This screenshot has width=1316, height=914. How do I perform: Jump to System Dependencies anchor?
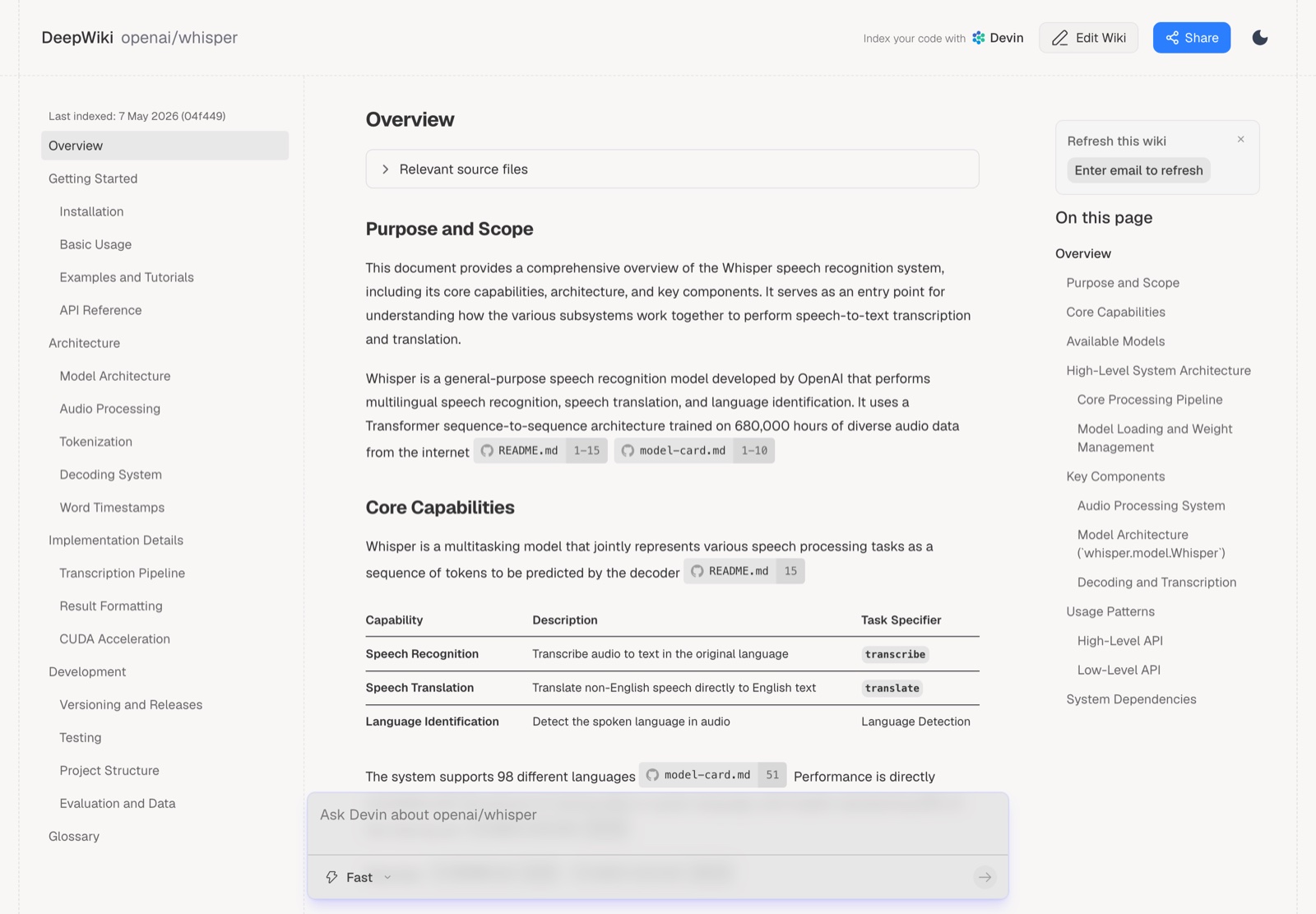pos(1131,699)
